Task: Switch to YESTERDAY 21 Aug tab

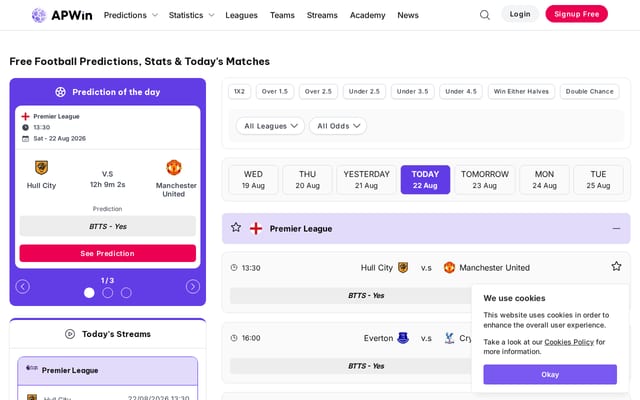Action: [367, 180]
